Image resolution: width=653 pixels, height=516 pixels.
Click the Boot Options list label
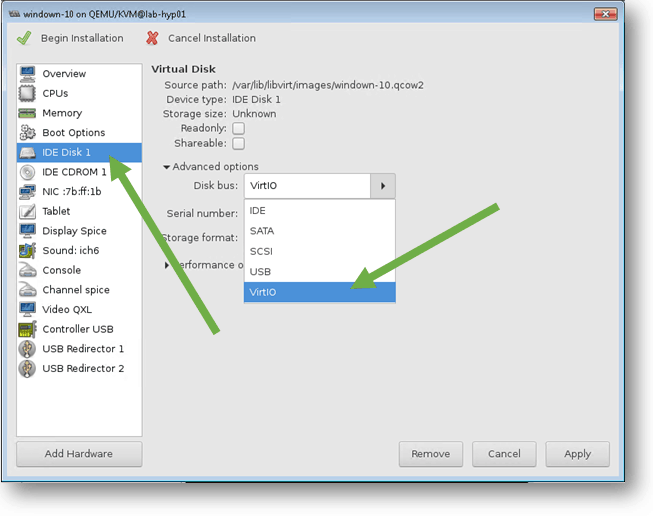(74, 133)
